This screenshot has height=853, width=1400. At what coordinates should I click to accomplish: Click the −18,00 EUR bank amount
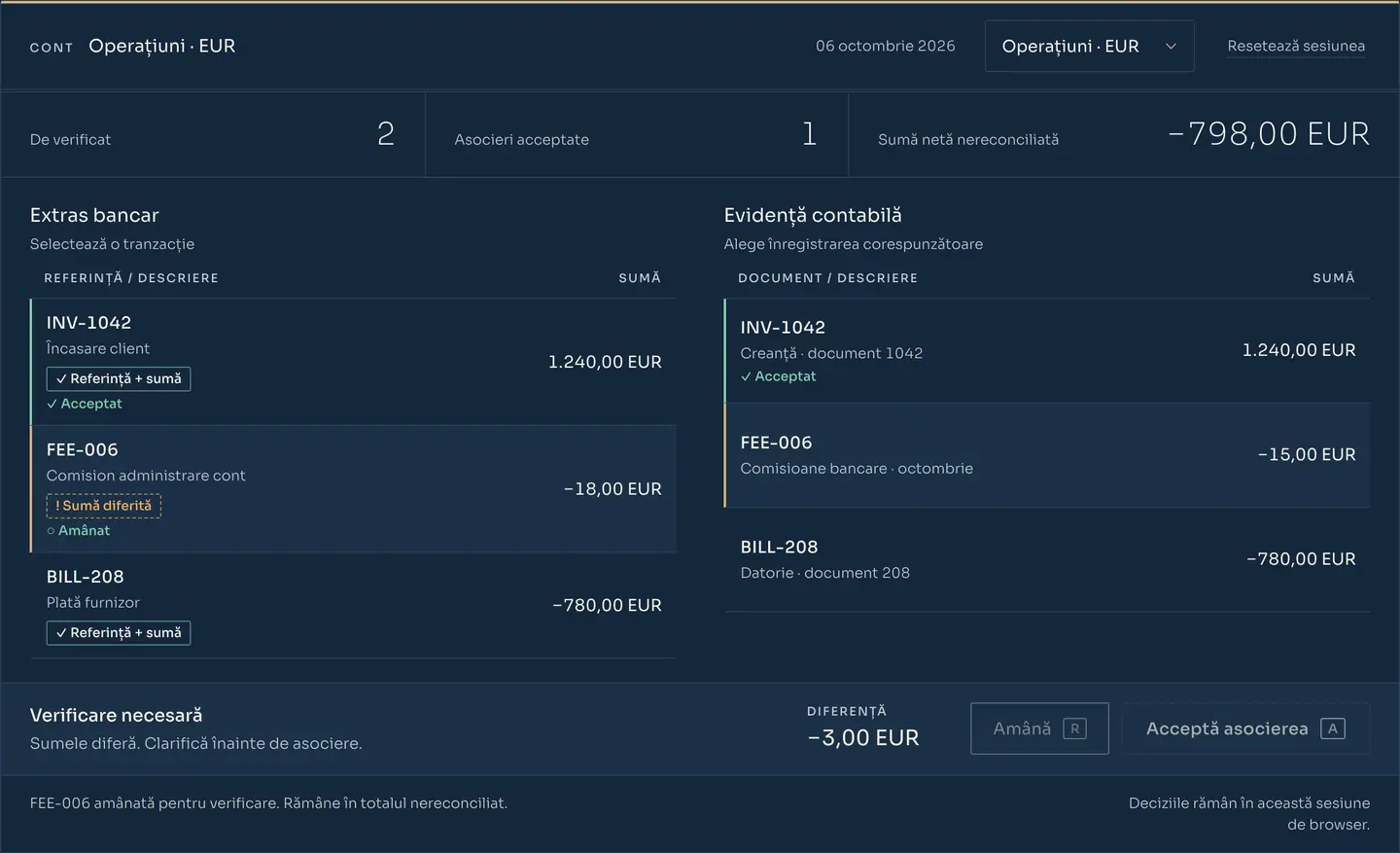tap(612, 488)
